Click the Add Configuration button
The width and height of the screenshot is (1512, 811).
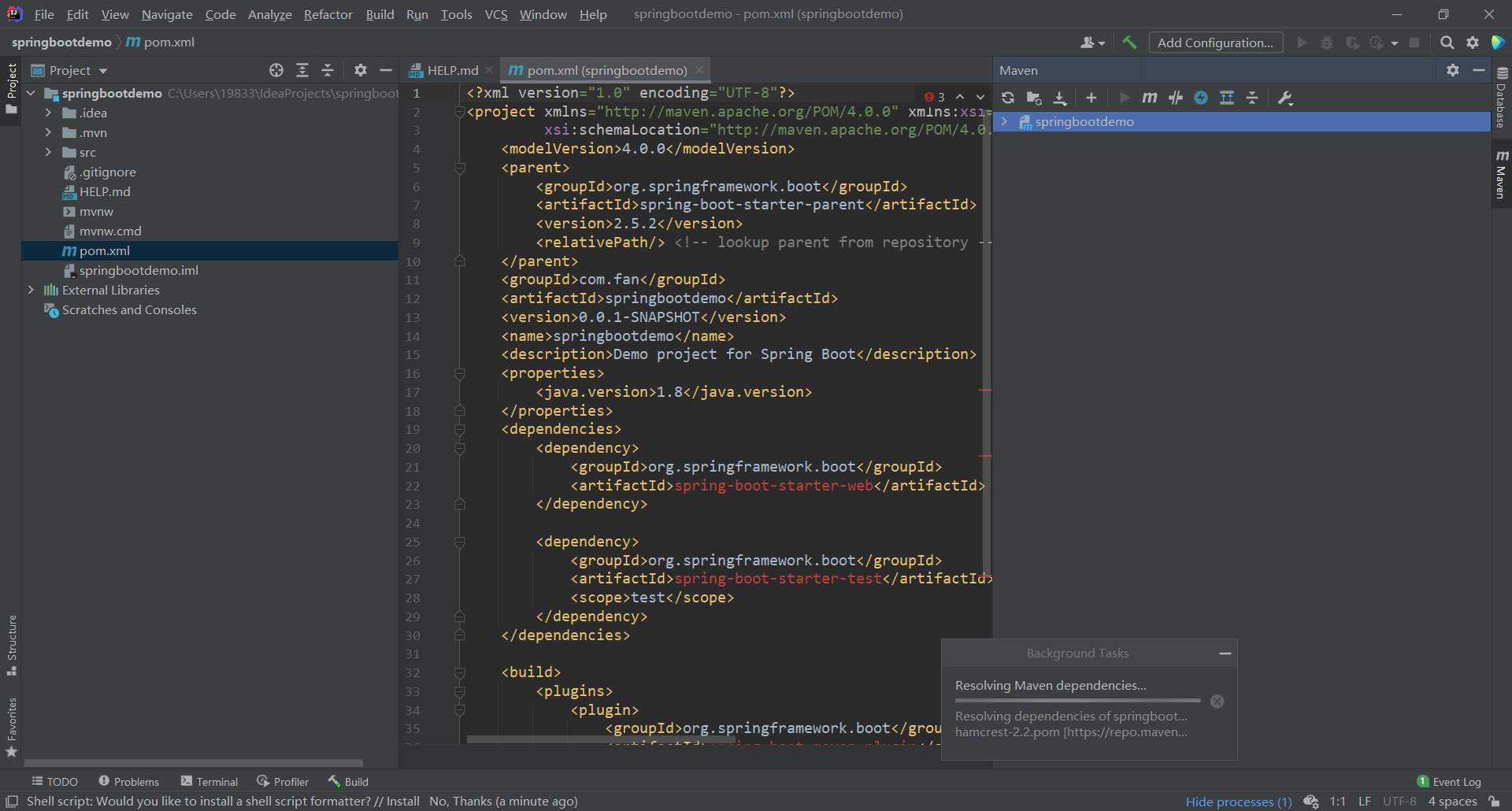point(1215,43)
